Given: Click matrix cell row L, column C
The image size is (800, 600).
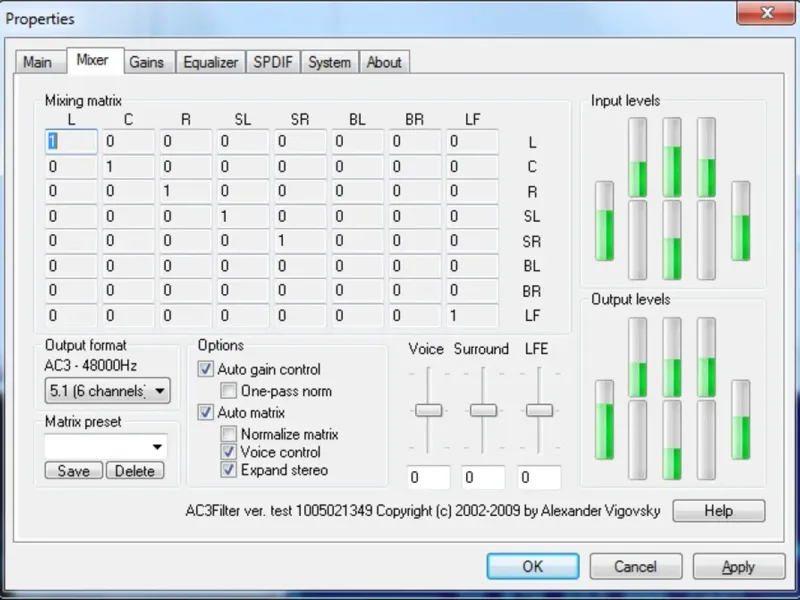Looking at the screenshot, I should coord(129,141).
